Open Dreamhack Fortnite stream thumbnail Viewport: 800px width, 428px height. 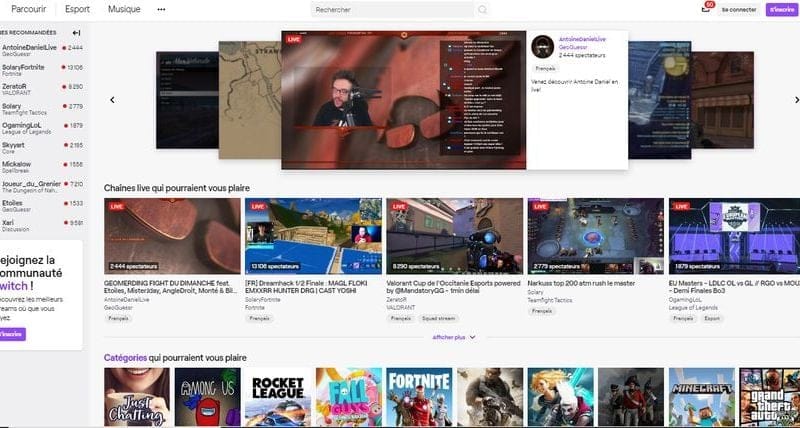[x=313, y=236]
